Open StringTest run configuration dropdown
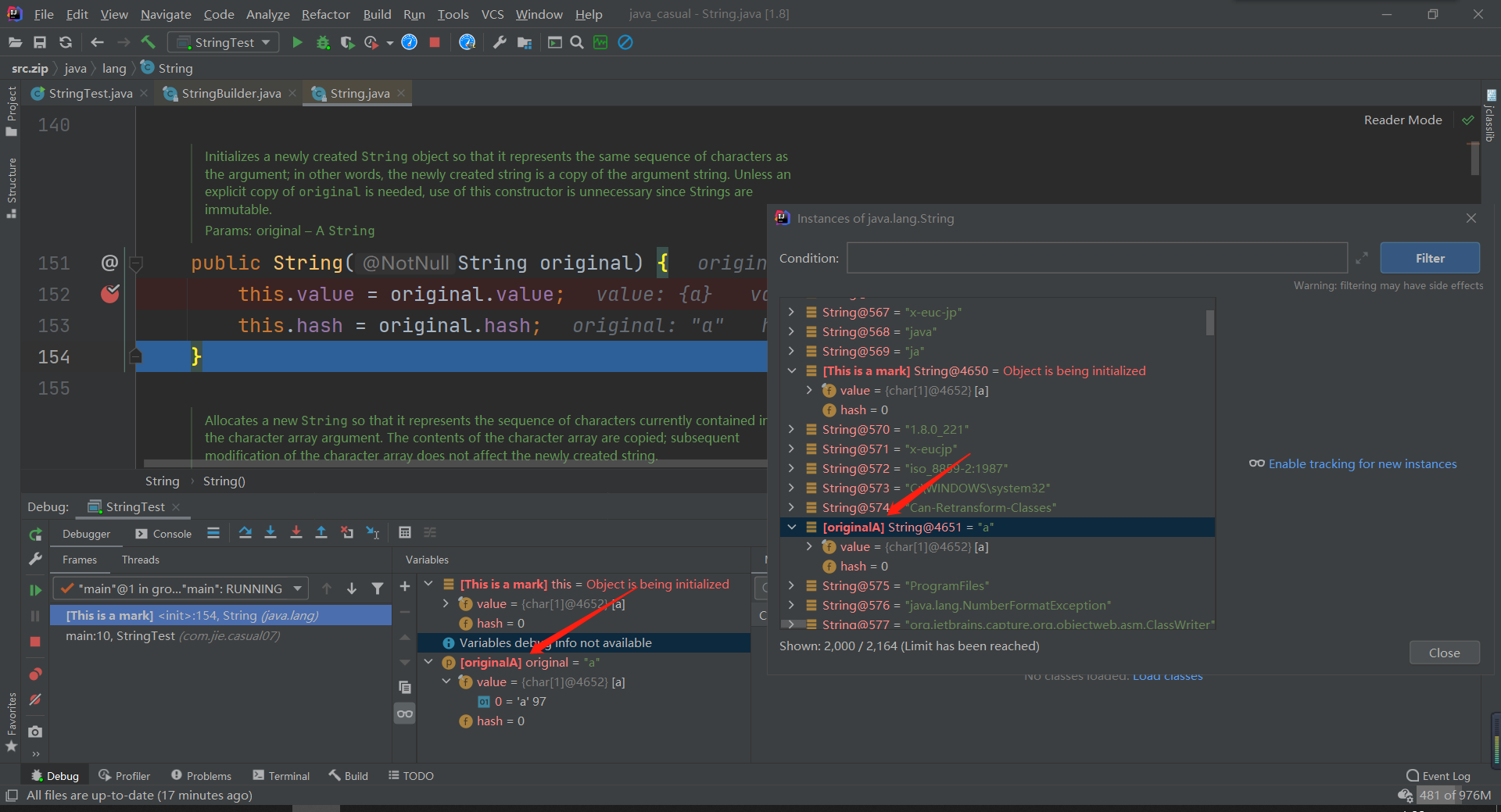 [x=224, y=42]
